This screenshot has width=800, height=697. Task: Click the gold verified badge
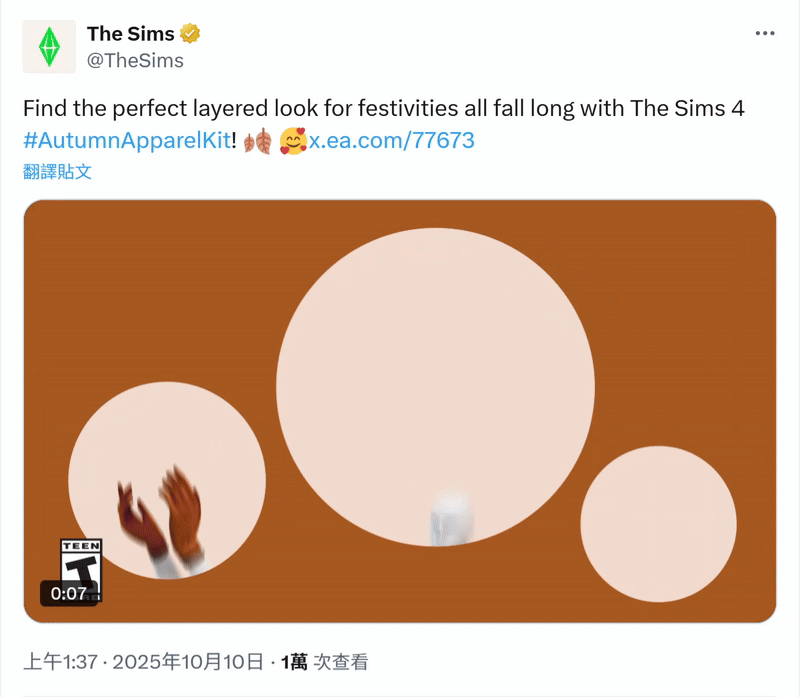point(190,34)
